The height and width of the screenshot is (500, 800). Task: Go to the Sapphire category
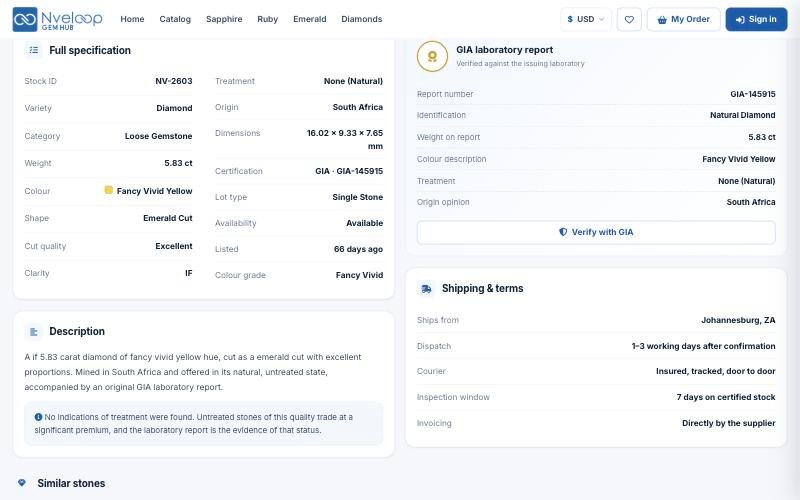click(224, 19)
